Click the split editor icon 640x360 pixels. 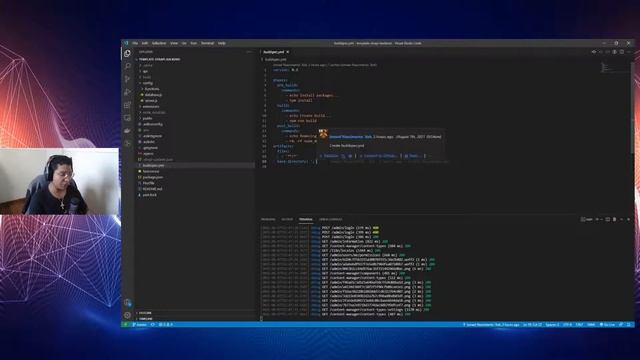point(622,52)
